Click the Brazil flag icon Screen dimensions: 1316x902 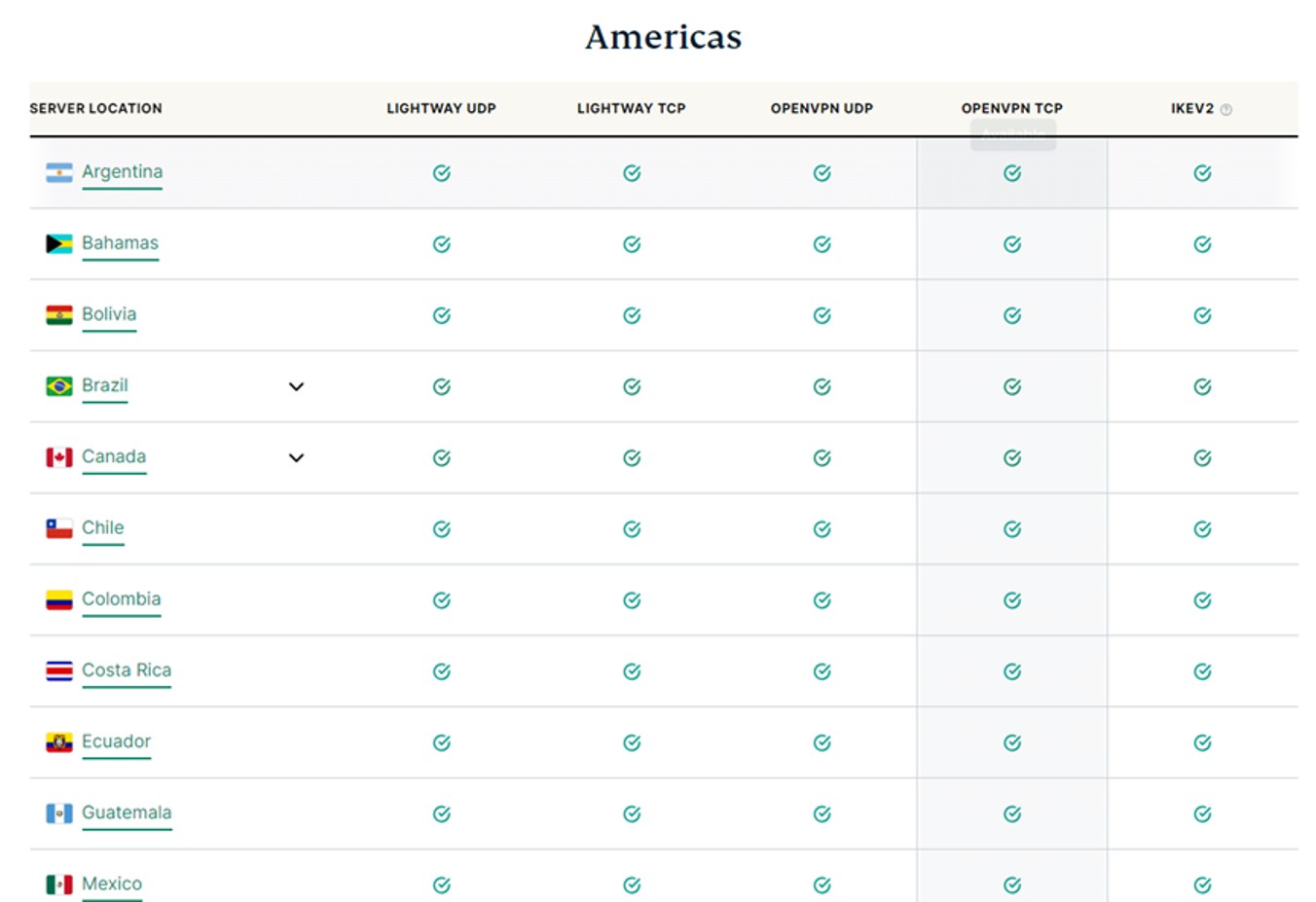pos(59,385)
